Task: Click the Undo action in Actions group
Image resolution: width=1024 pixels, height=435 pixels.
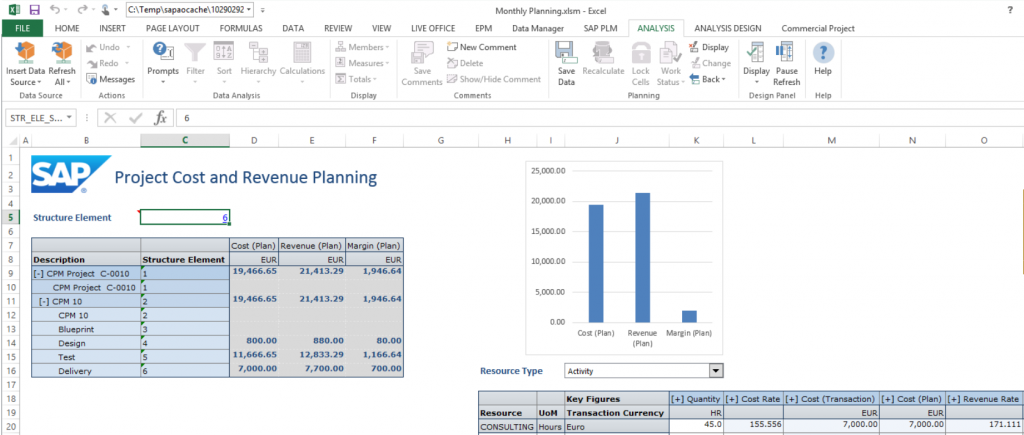Action: pyautogui.click(x=109, y=47)
